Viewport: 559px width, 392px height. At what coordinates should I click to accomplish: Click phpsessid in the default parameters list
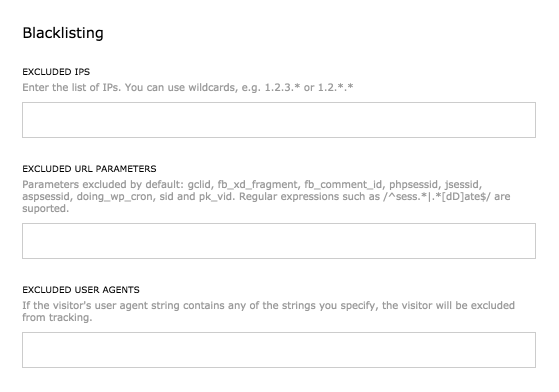(414, 185)
